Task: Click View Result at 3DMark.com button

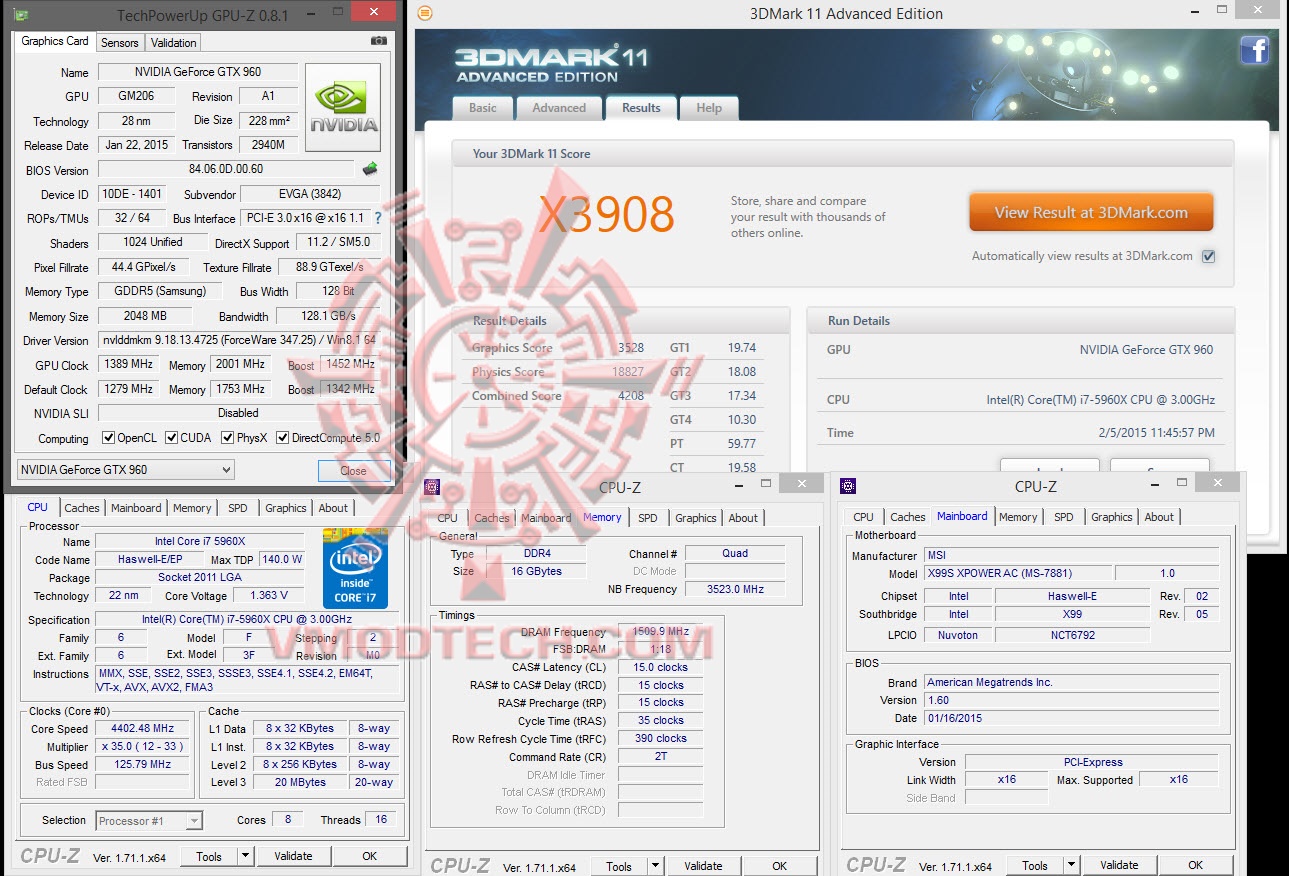Action: pyautogui.click(x=1091, y=213)
